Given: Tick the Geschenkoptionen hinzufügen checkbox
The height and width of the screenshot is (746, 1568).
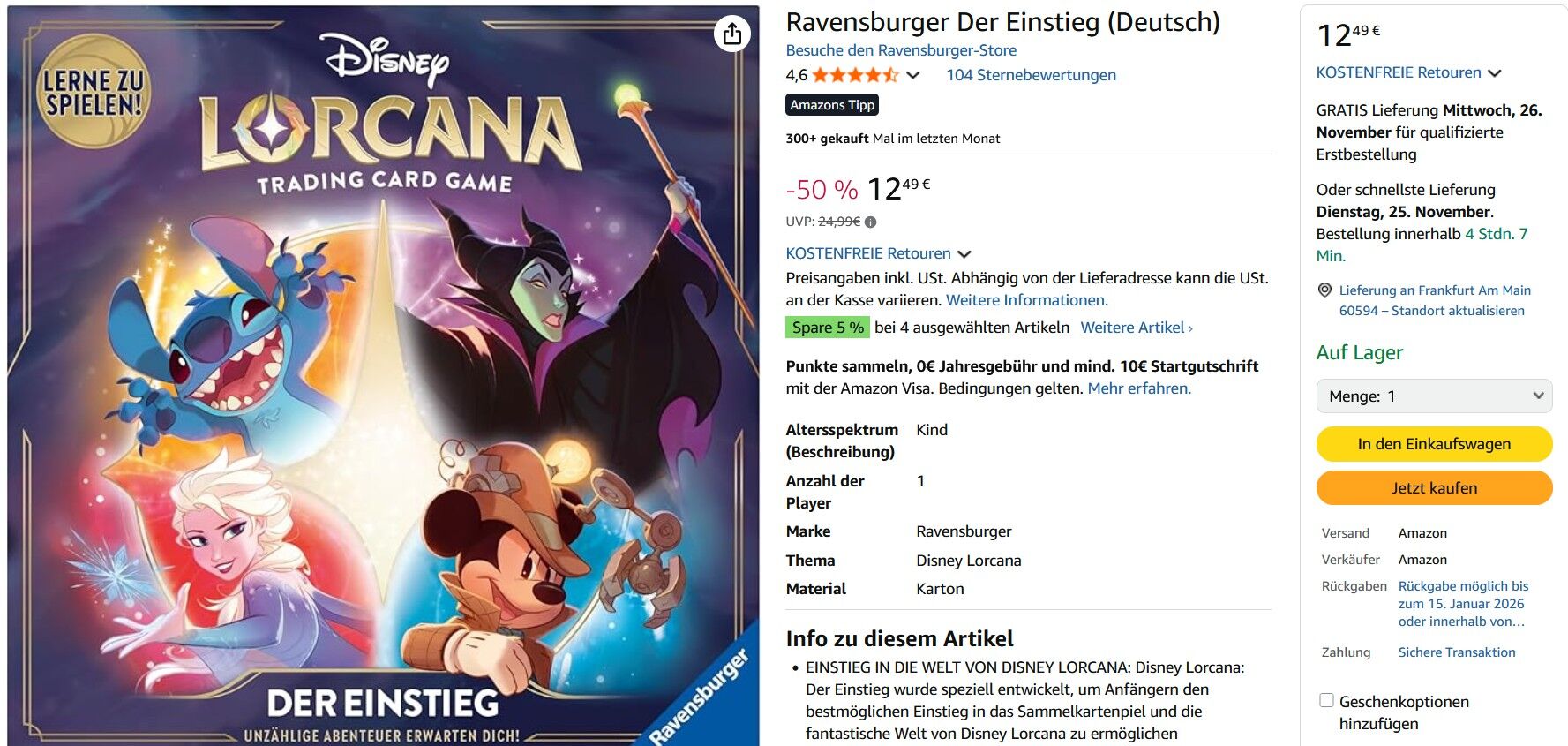Looking at the screenshot, I should coord(1326,700).
